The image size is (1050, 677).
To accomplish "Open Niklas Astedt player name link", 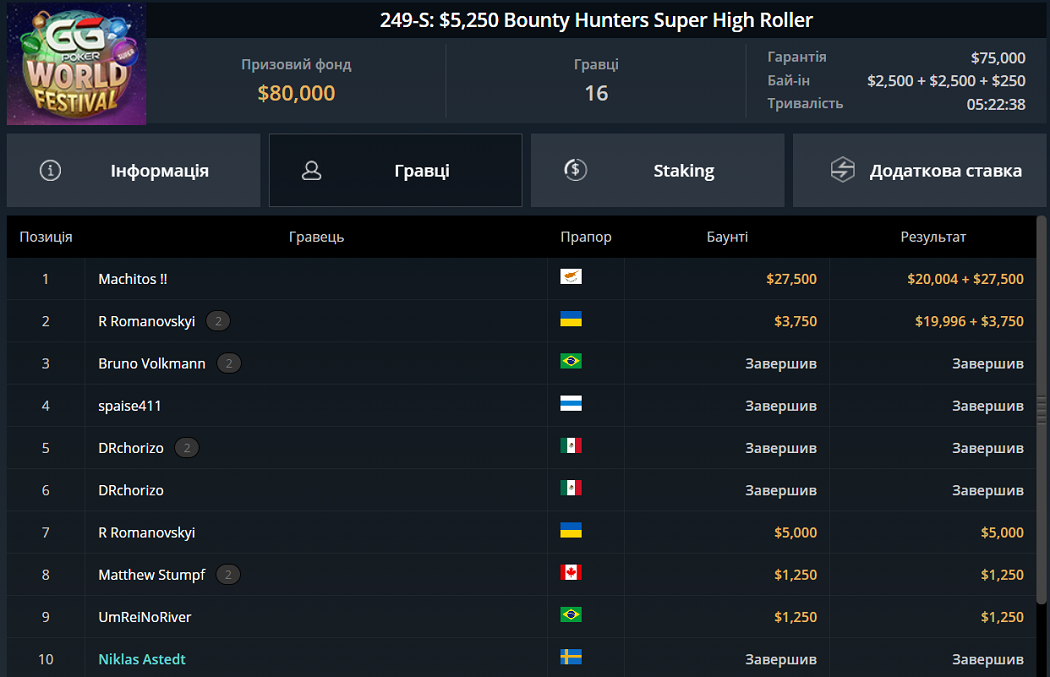I will 142,659.
